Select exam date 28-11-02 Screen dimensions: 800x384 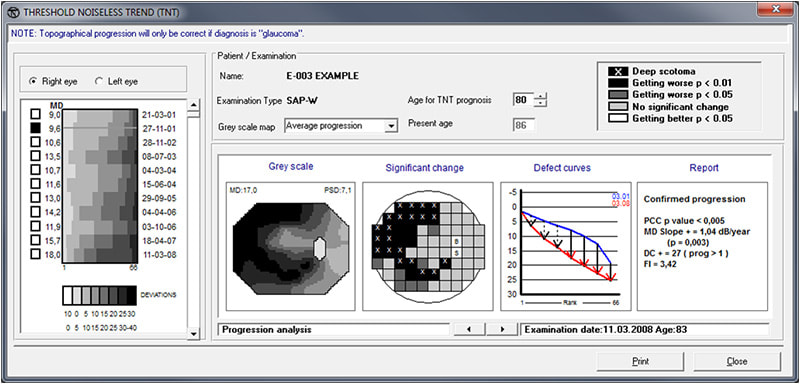[159, 142]
